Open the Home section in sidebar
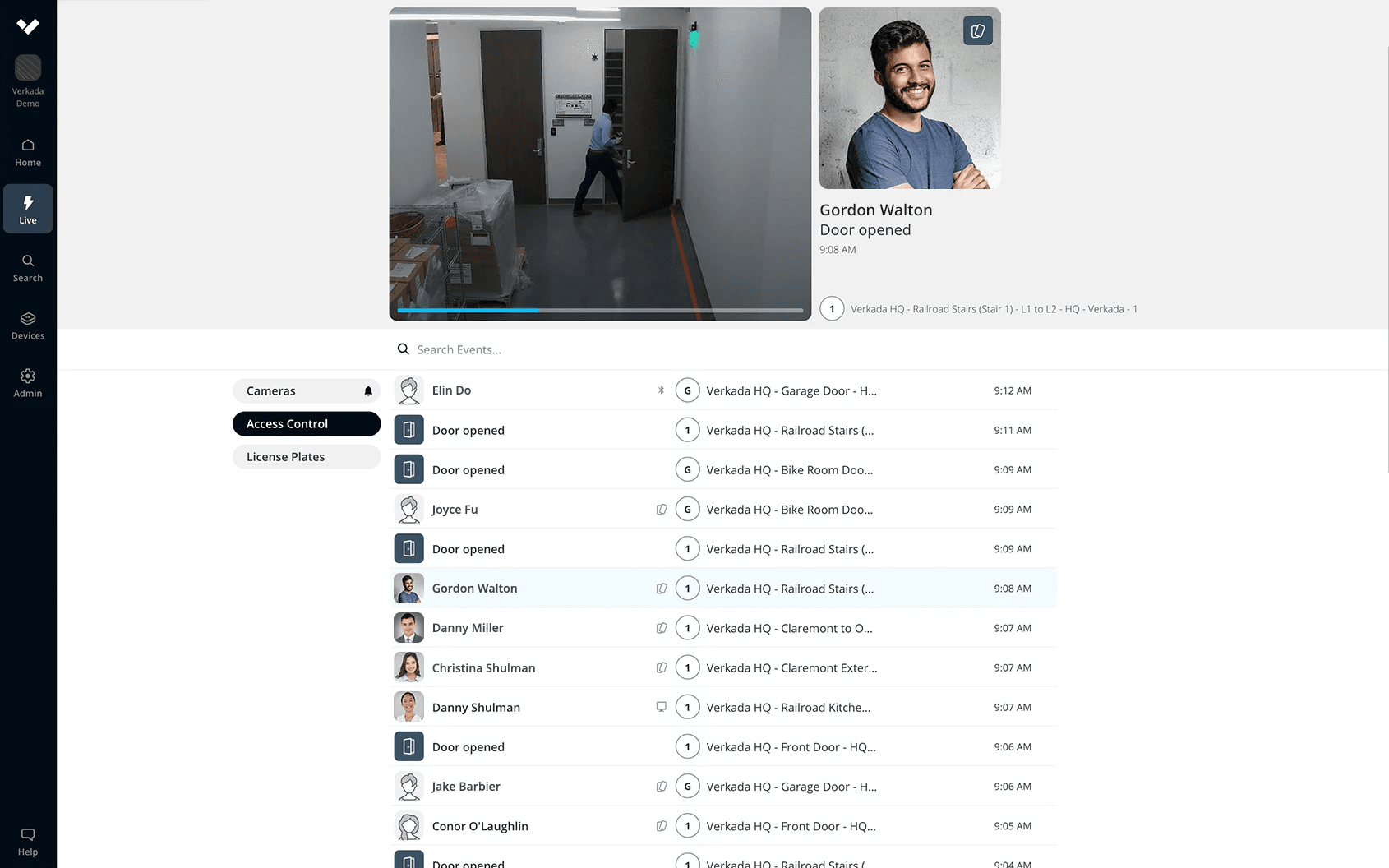 pyautogui.click(x=28, y=152)
